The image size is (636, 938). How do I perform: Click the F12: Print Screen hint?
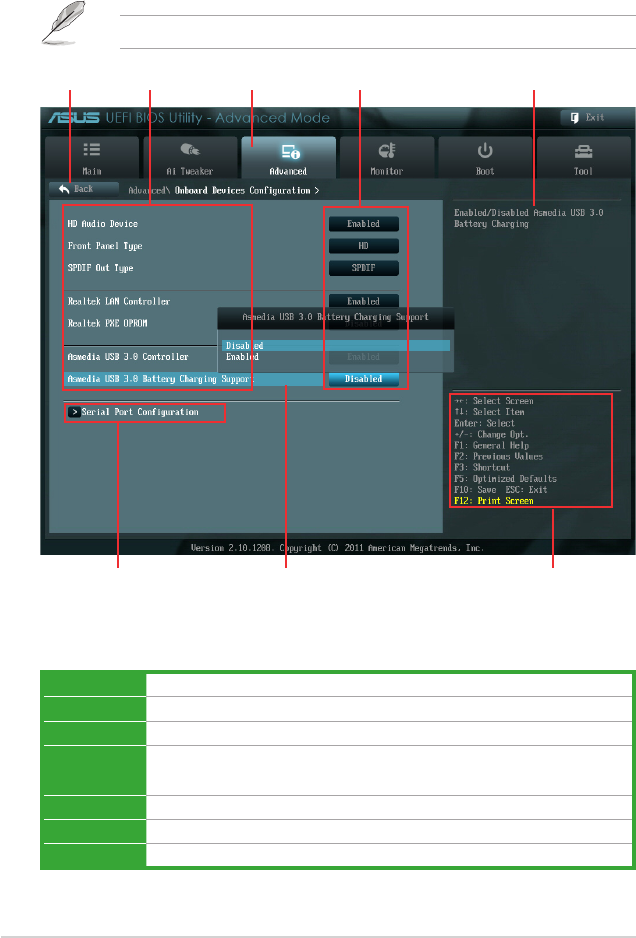coord(494,501)
